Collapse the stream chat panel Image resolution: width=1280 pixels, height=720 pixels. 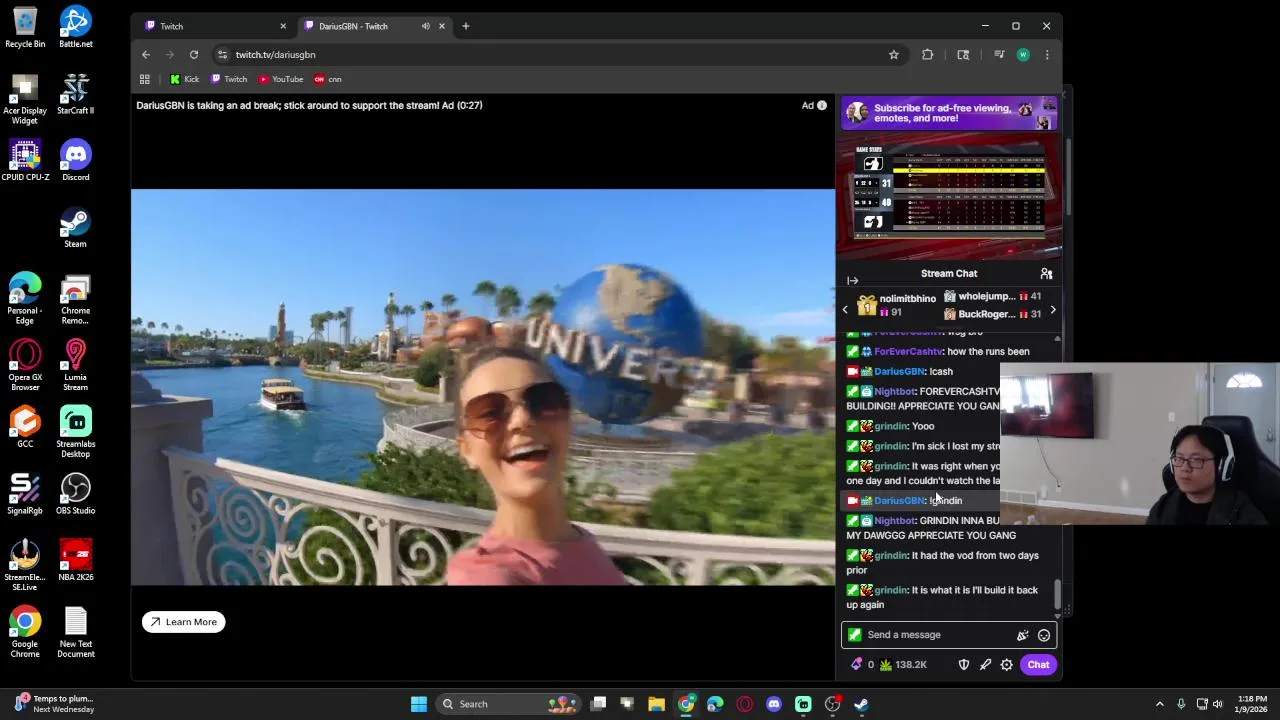tap(852, 280)
